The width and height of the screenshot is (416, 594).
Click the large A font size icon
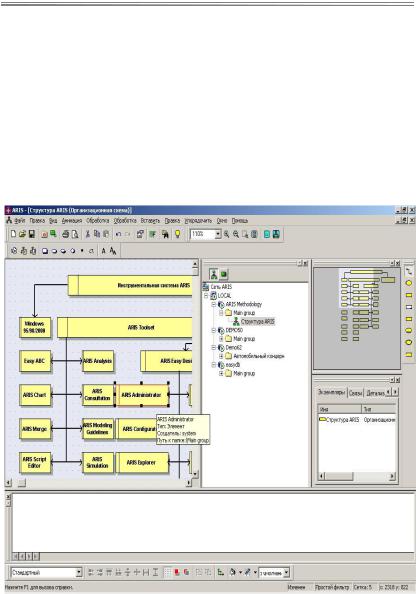(113, 251)
